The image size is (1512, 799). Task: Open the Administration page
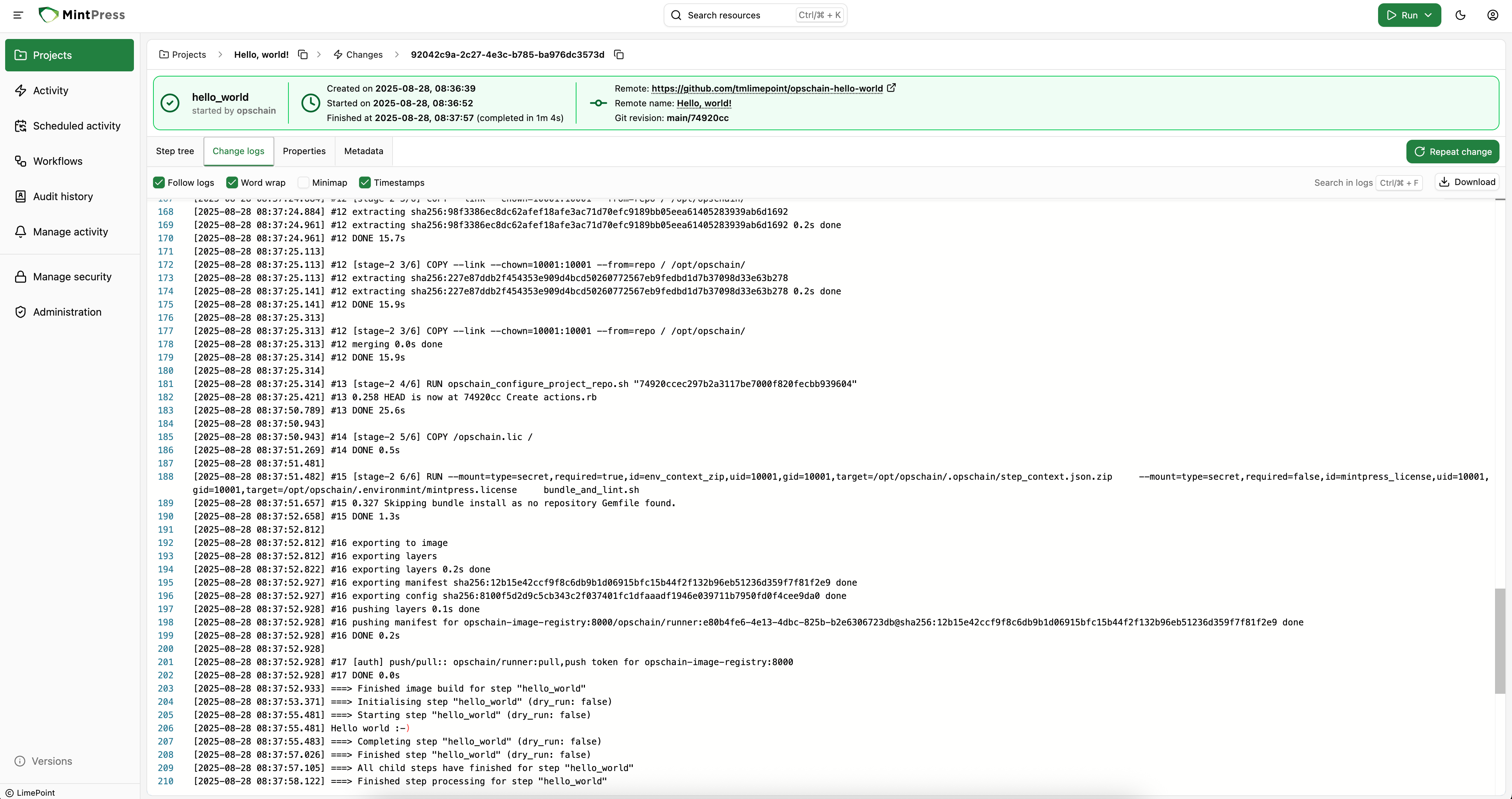69,312
